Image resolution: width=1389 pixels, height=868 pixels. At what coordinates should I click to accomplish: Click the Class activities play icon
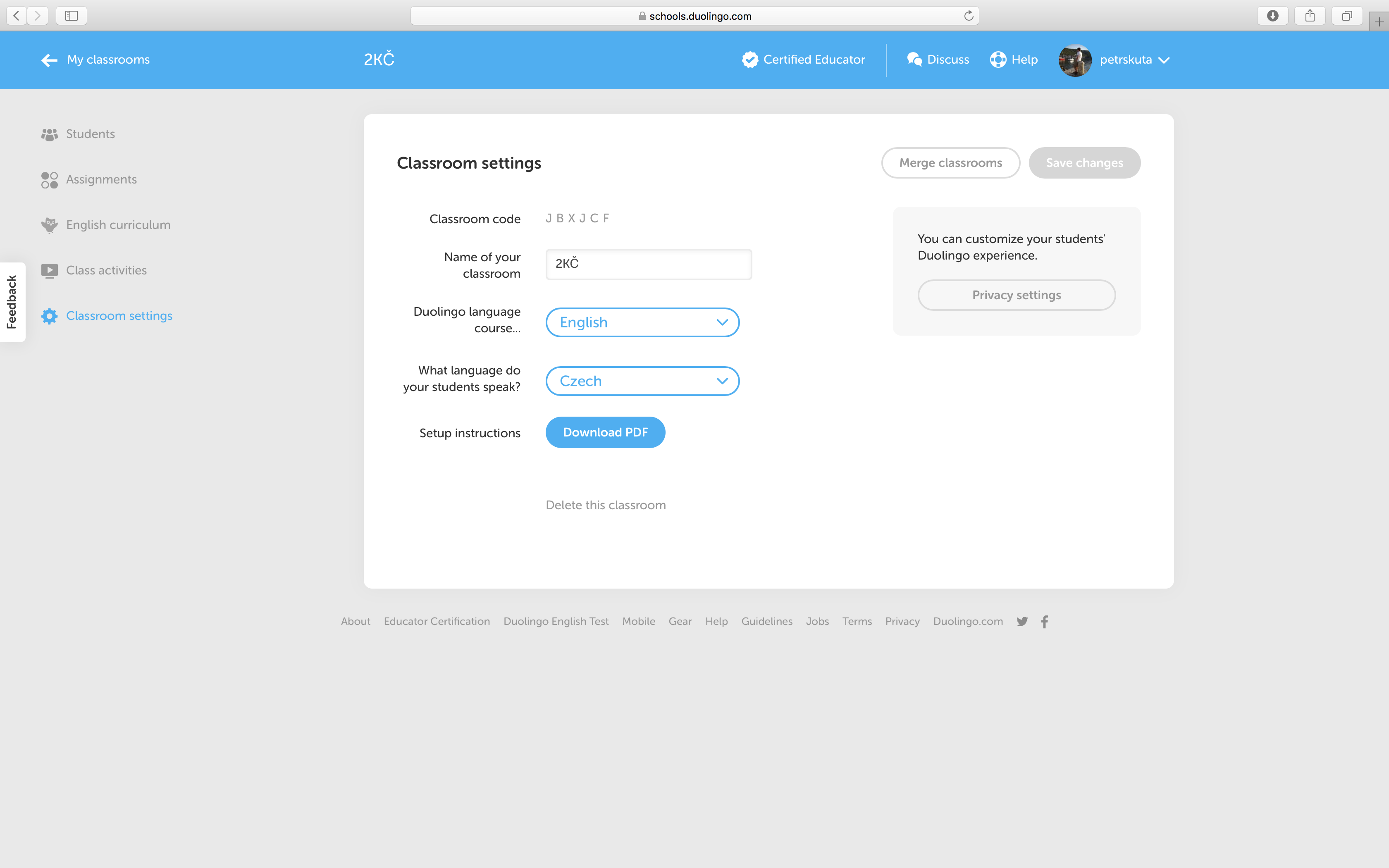(x=49, y=270)
